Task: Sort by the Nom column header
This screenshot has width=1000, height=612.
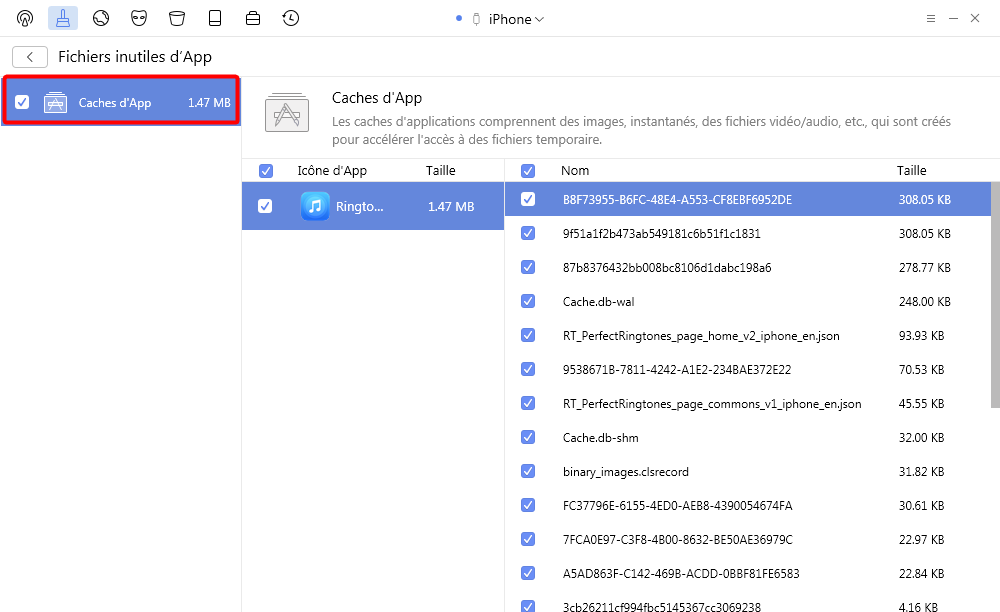Action: point(575,171)
